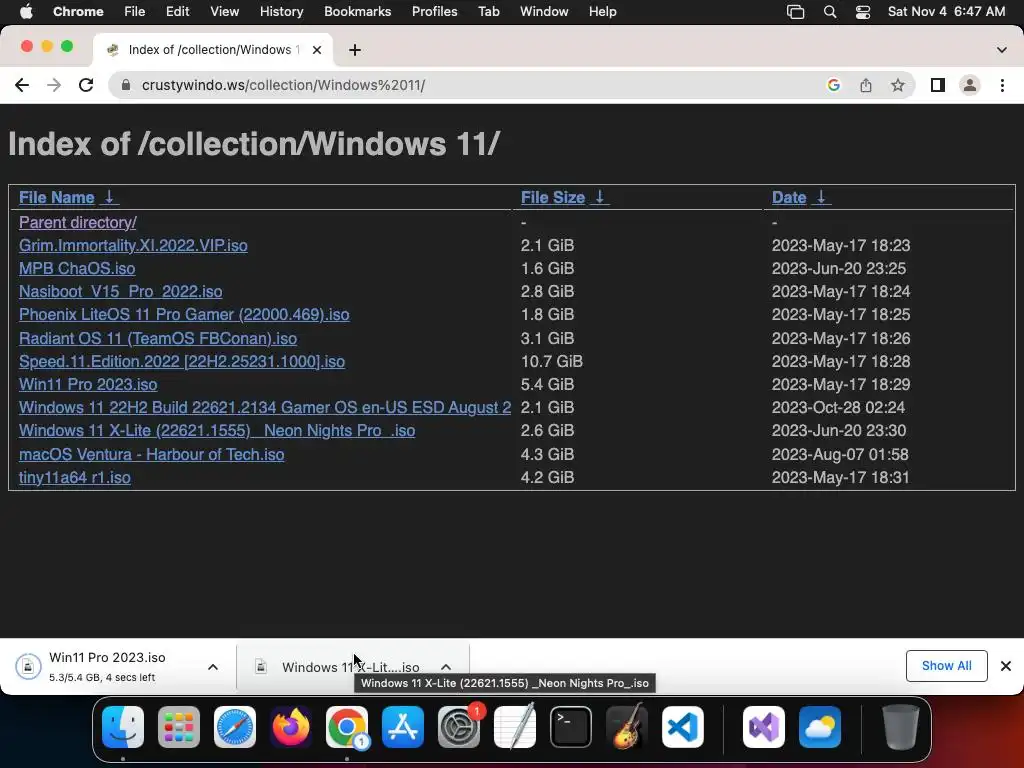This screenshot has height=768, width=1024.
Task: Open Launchpad from the Dock
Action: coord(179,727)
